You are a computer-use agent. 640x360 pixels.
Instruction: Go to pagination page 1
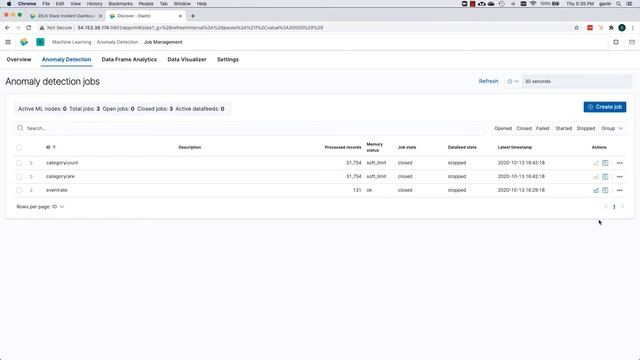tap(614, 207)
